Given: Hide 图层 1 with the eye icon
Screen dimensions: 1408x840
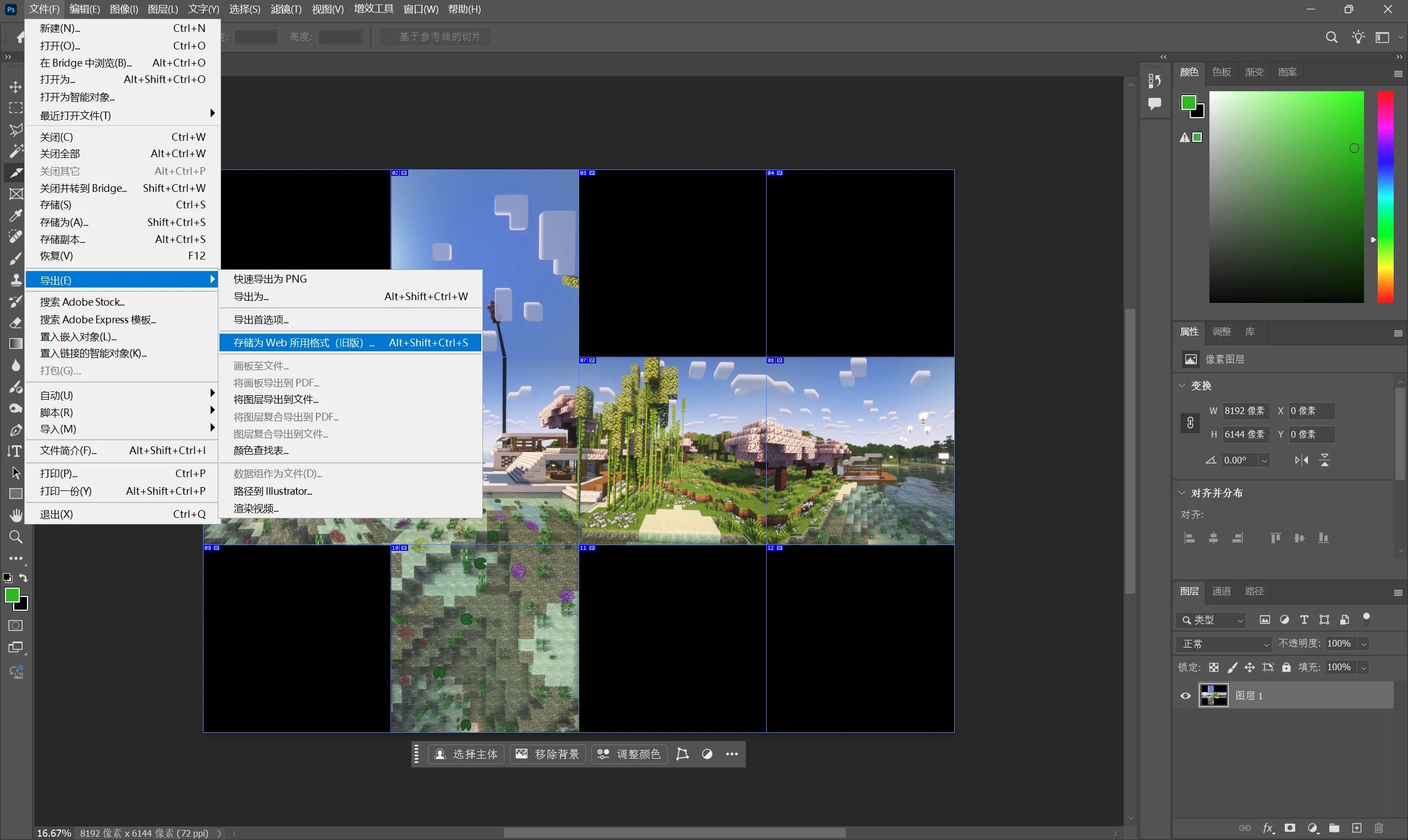Looking at the screenshot, I should [x=1185, y=696].
